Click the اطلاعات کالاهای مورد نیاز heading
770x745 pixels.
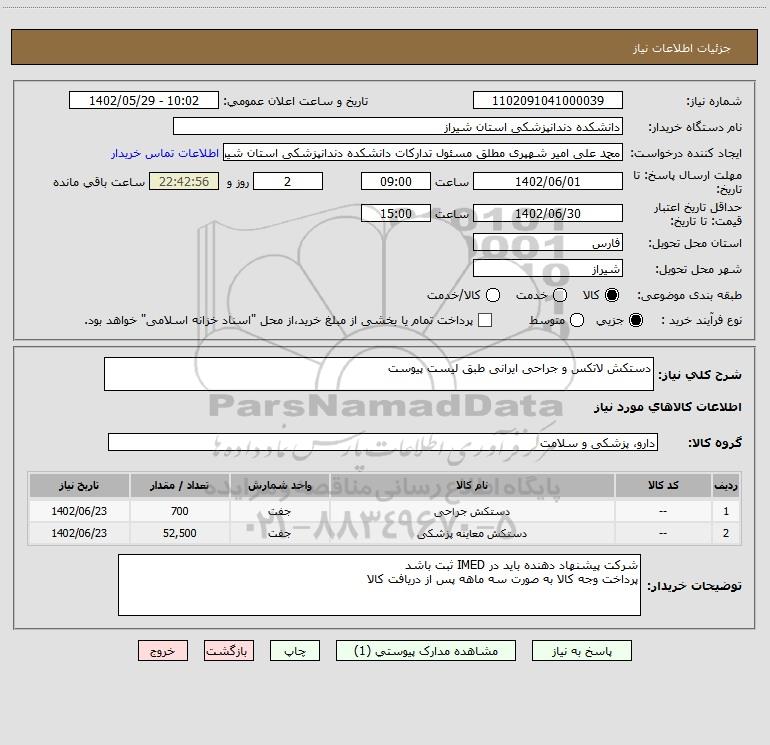(x=668, y=407)
